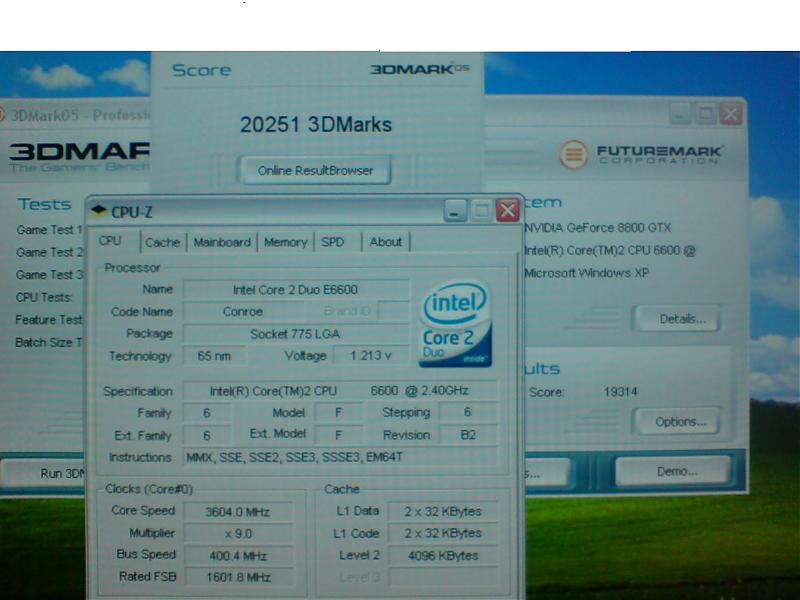Click the Revision value 'B2'

468,435
